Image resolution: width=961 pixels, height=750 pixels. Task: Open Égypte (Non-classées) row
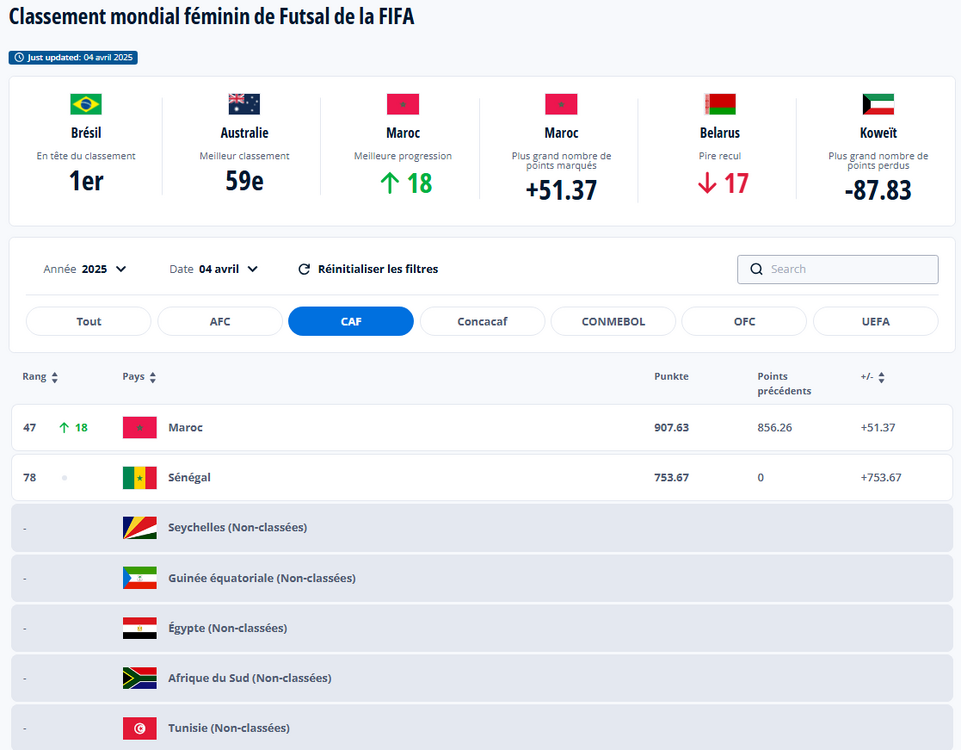click(x=482, y=628)
